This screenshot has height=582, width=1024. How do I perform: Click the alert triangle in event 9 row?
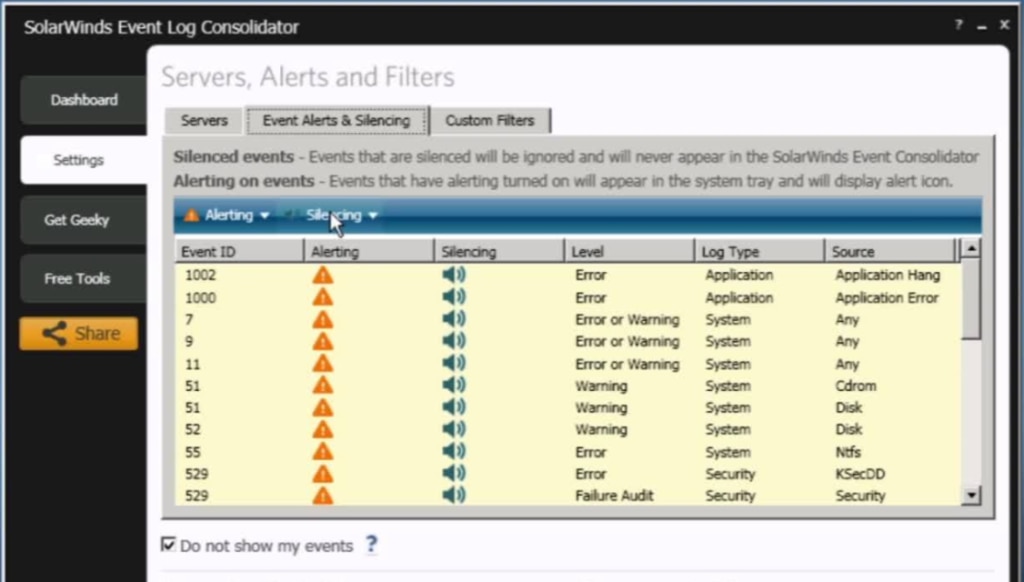(323, 341)
